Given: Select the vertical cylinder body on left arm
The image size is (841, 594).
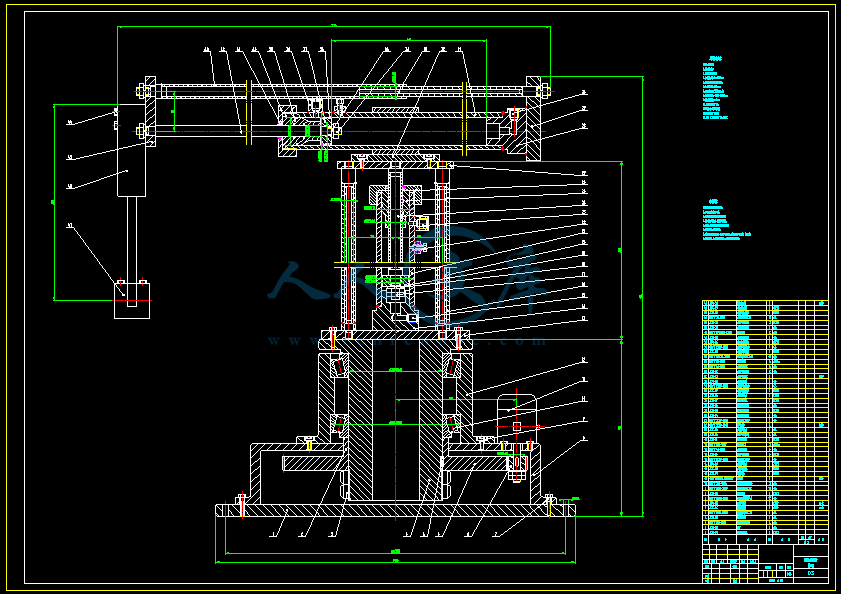Looking at the screenshot, I should tap(131, 150).
